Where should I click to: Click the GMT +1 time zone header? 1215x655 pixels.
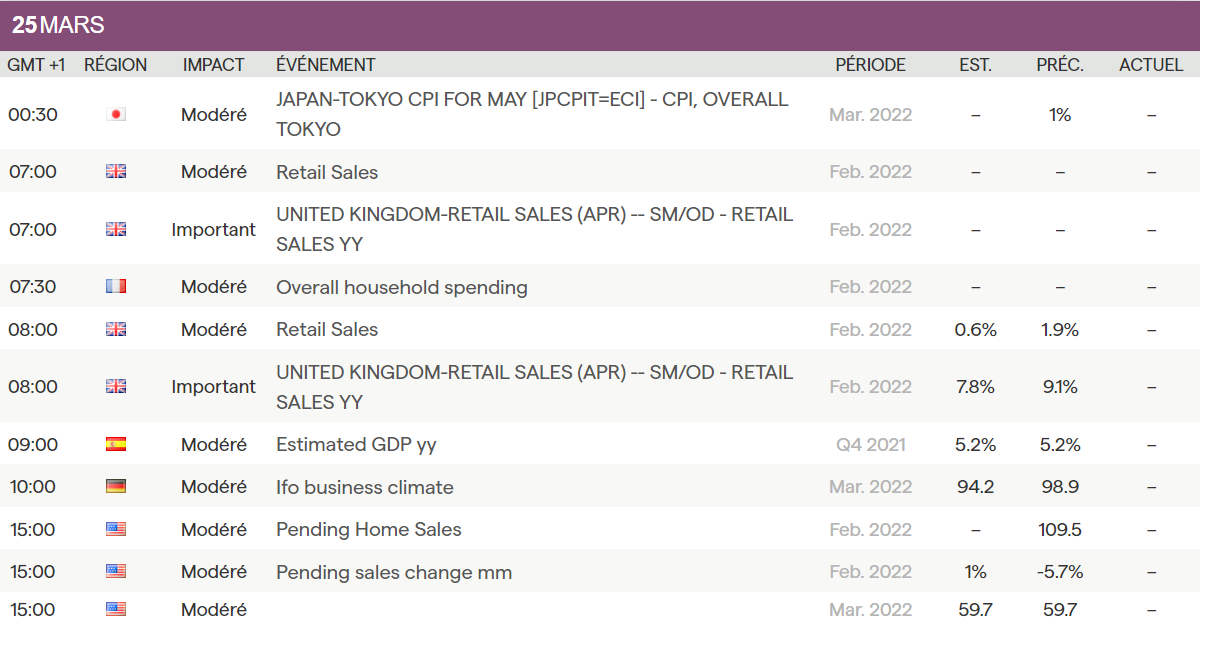click(36, 65)
